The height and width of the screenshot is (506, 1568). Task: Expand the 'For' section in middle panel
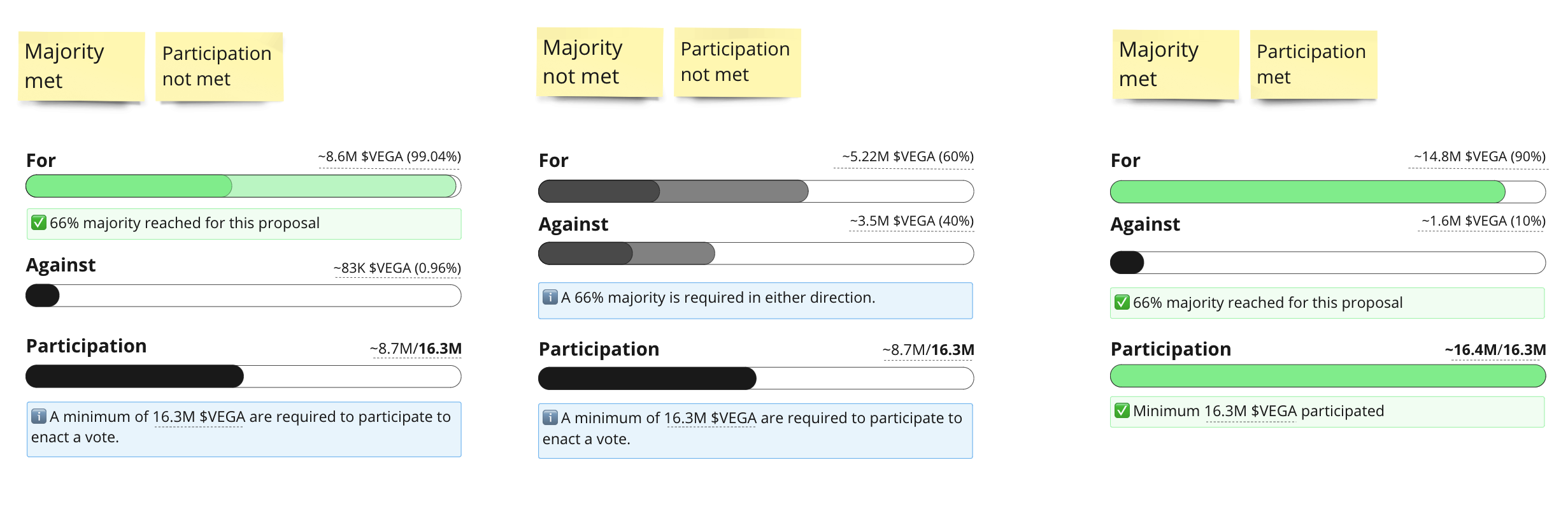(x=553, y=161)
